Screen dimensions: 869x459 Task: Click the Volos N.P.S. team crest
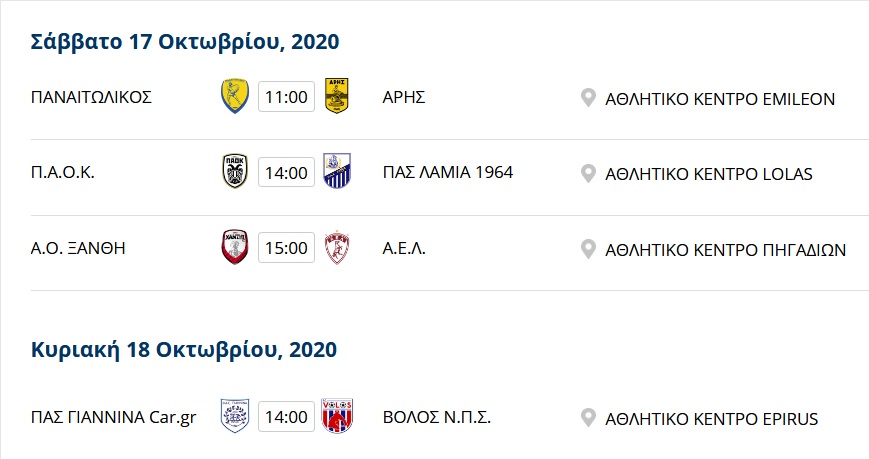[337, 416]
